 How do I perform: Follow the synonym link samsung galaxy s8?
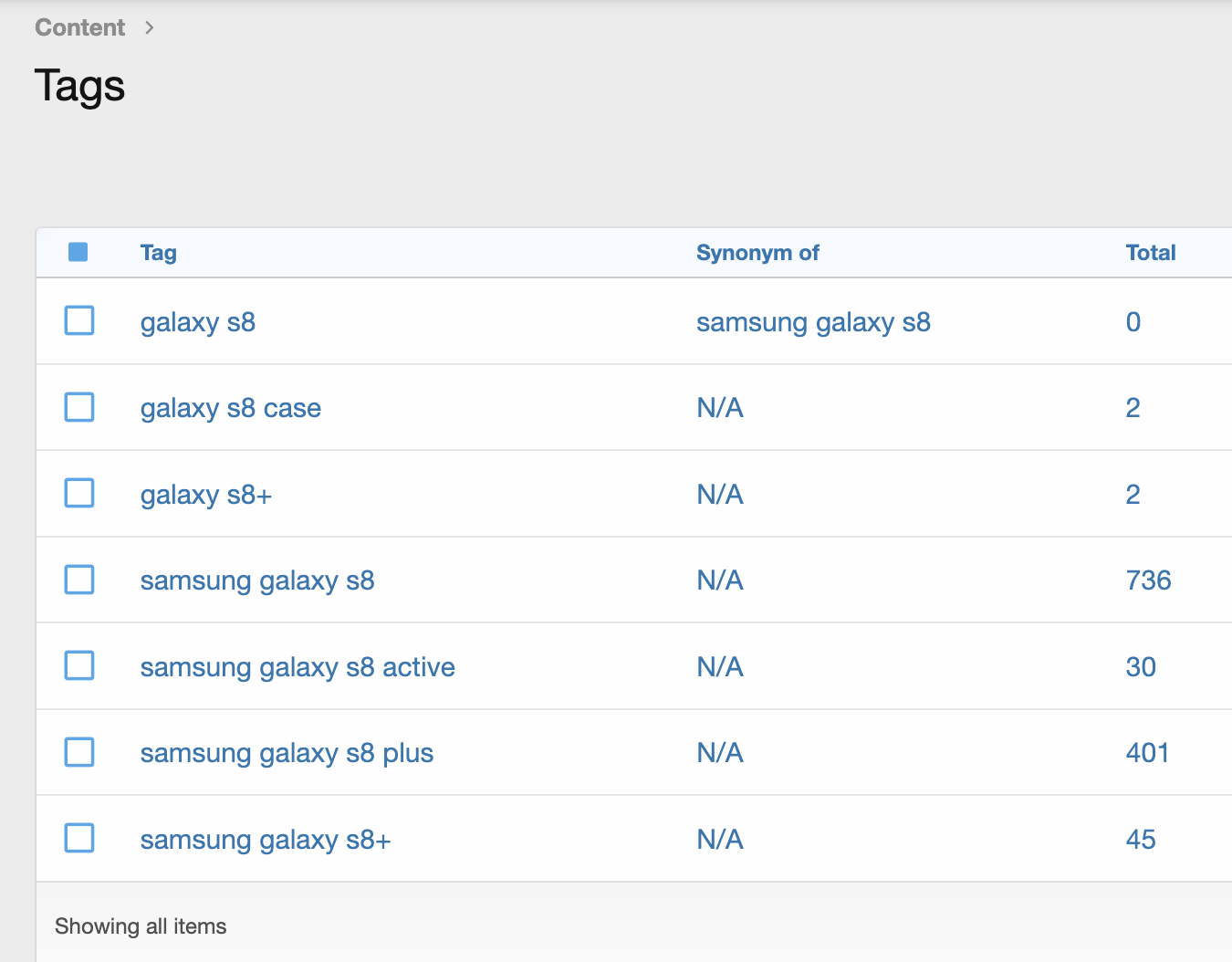pyautogui.click(x=813, y=322)
